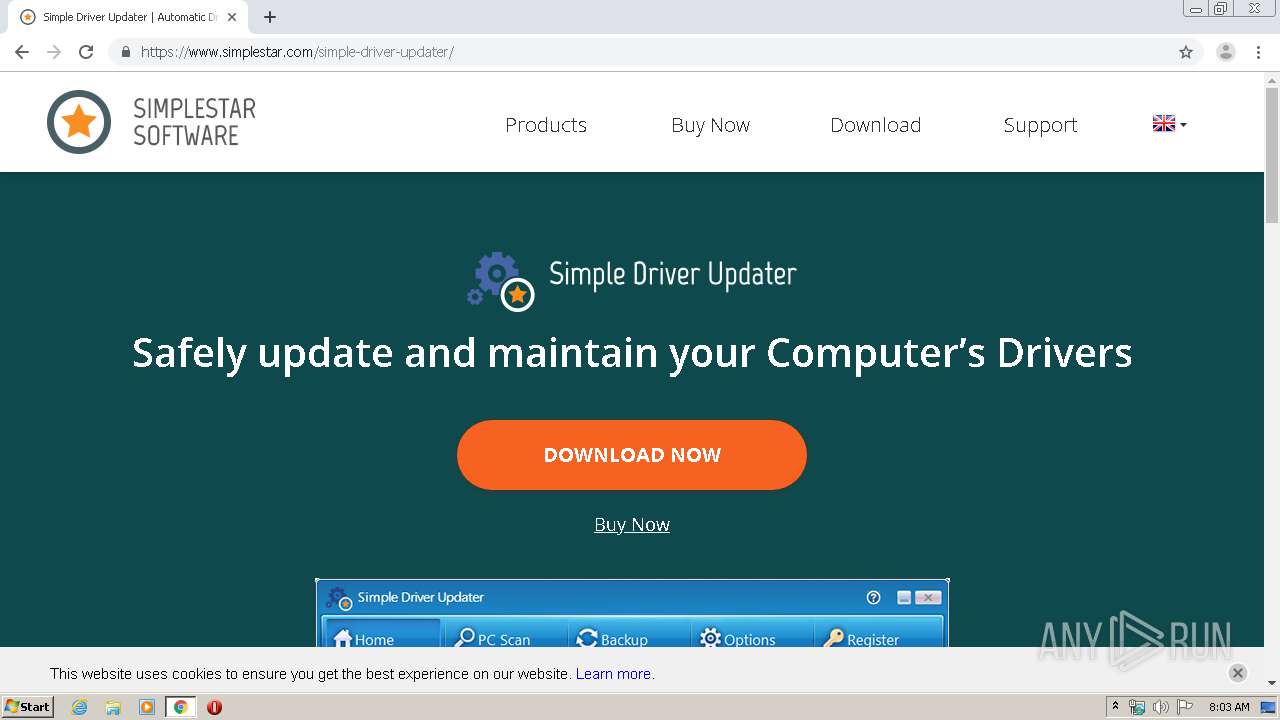Click the PC Scan magnifier in app preview

464,638
